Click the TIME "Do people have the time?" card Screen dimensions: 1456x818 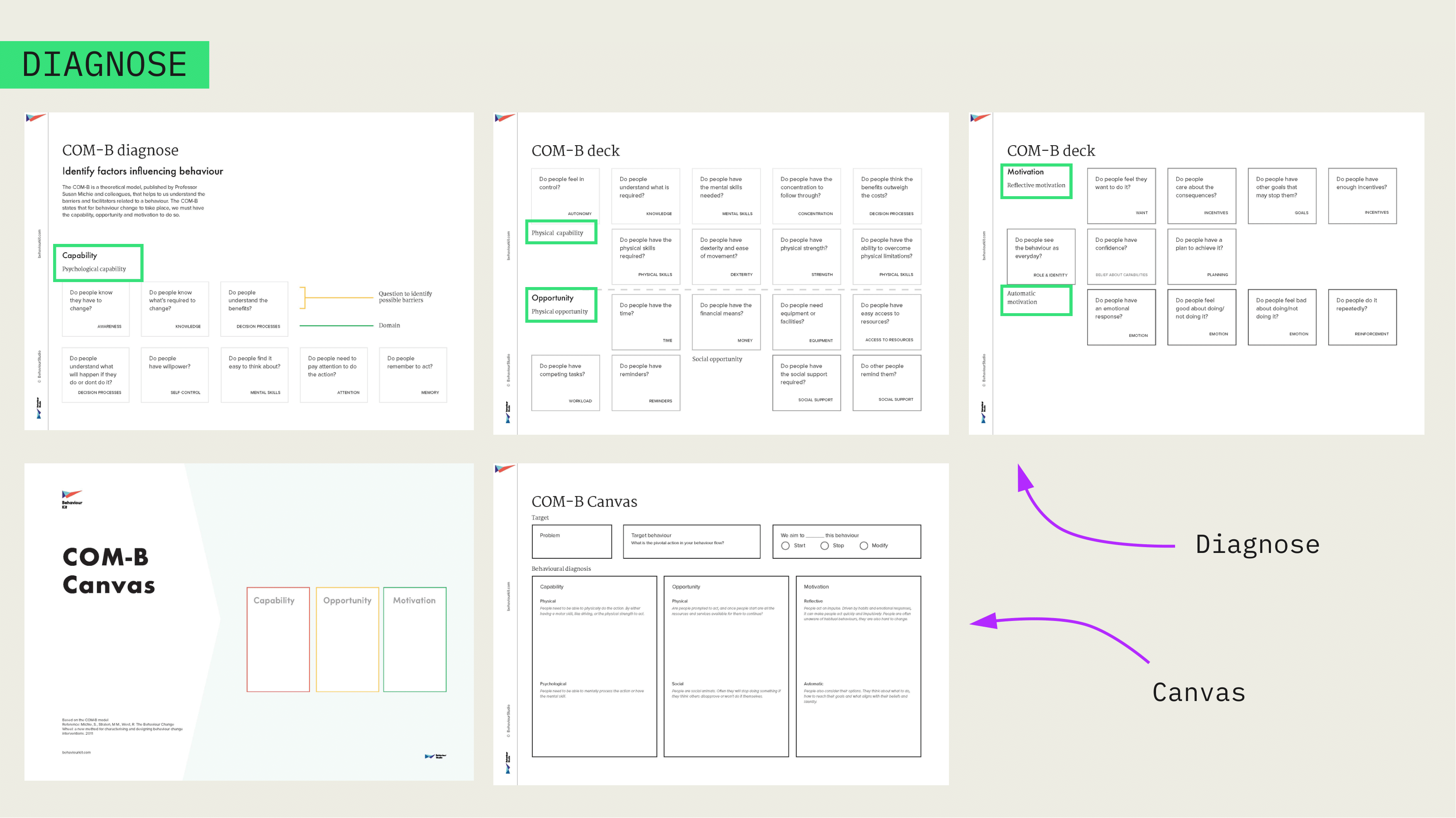(x=646, y=322)
